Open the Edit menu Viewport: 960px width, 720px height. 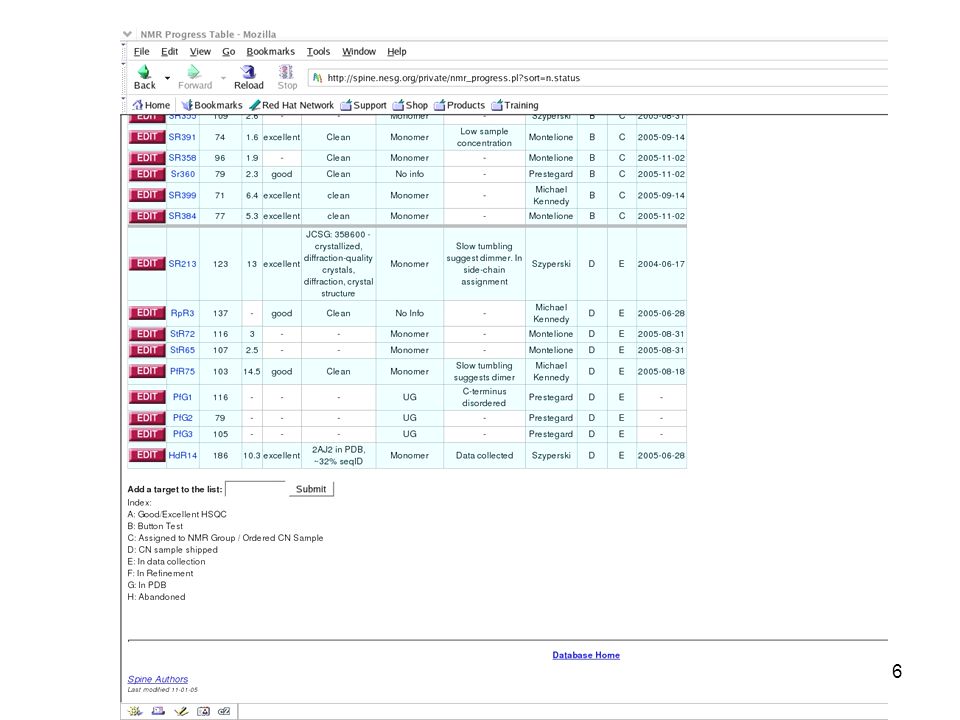point(170,51)
